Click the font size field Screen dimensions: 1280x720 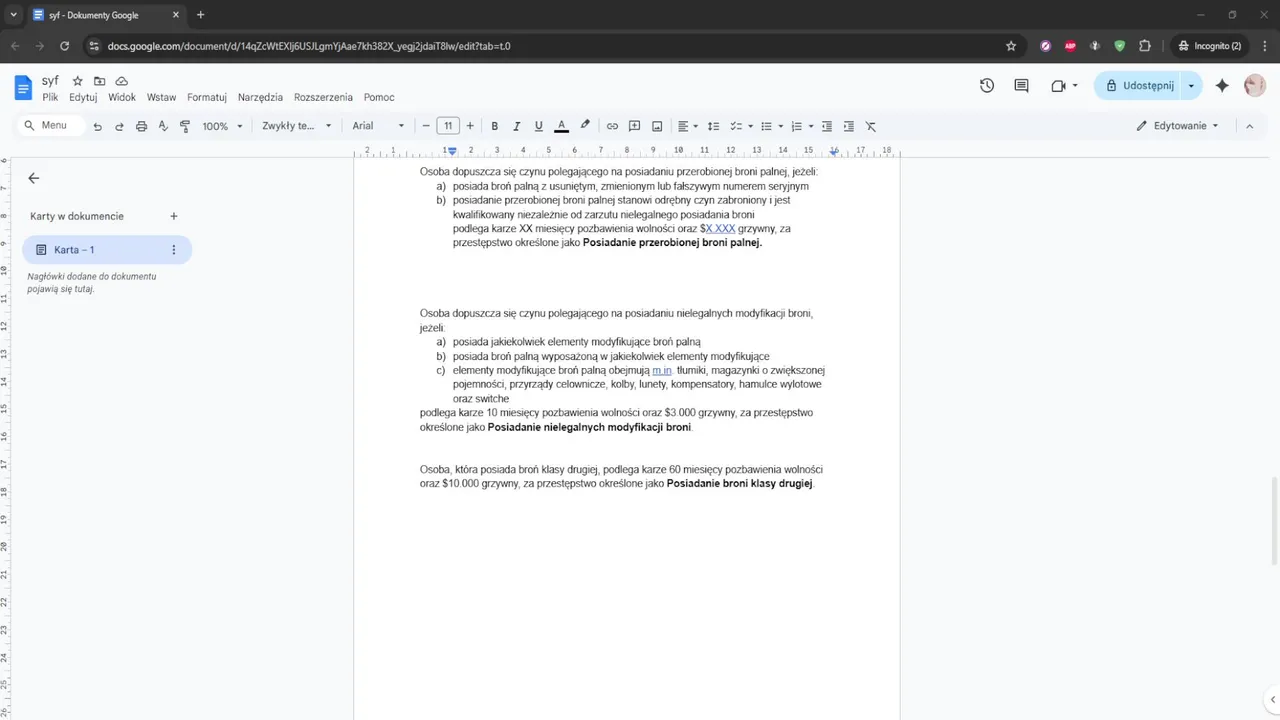(x=448, y=126)
